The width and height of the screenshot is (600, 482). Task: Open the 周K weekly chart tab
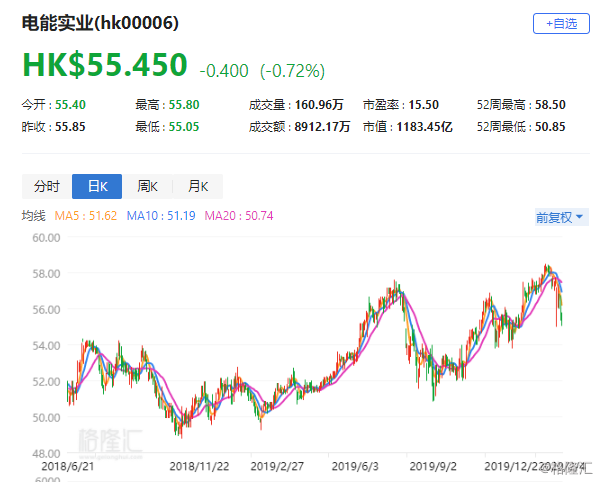pos(147,186)
